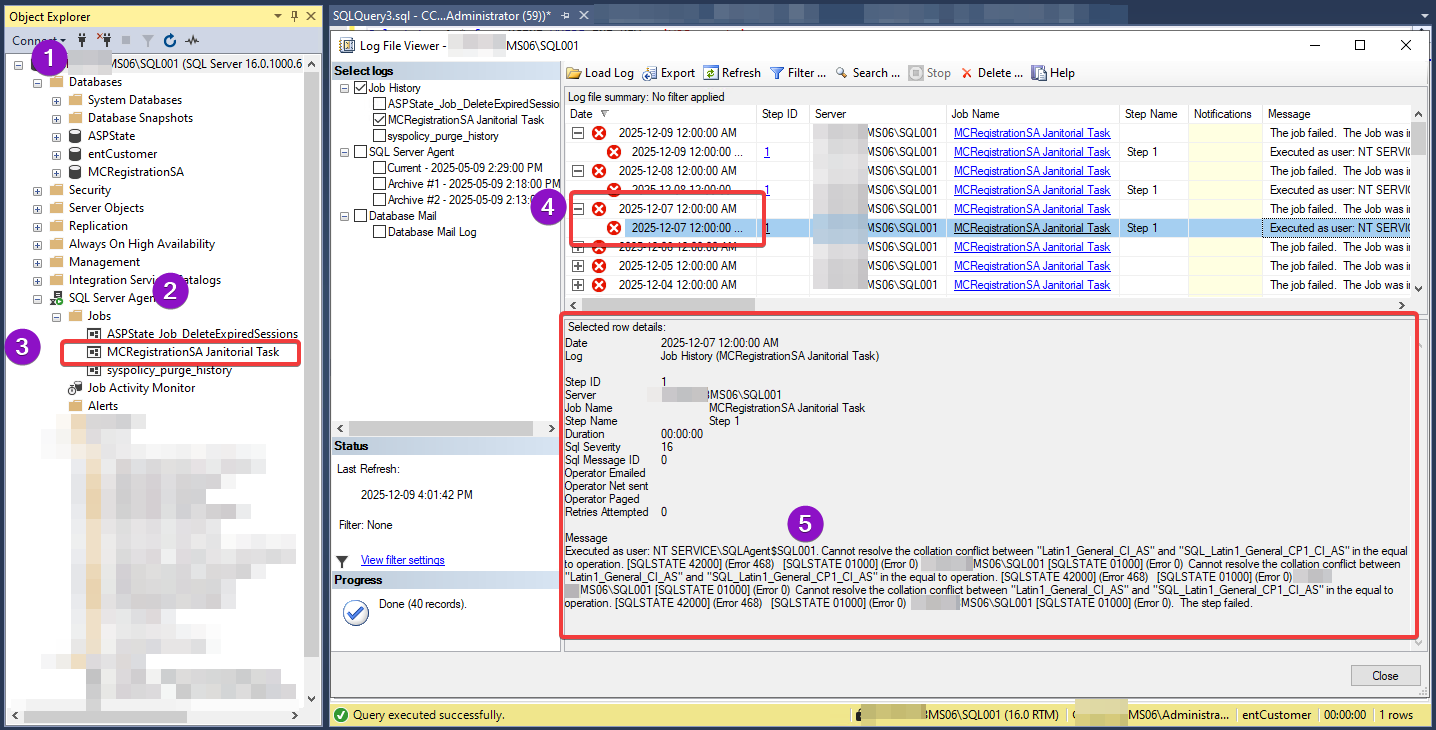Refresh the Log File Viewer
This screenshot has width=1436, height=730.
[x=732, y=73]
